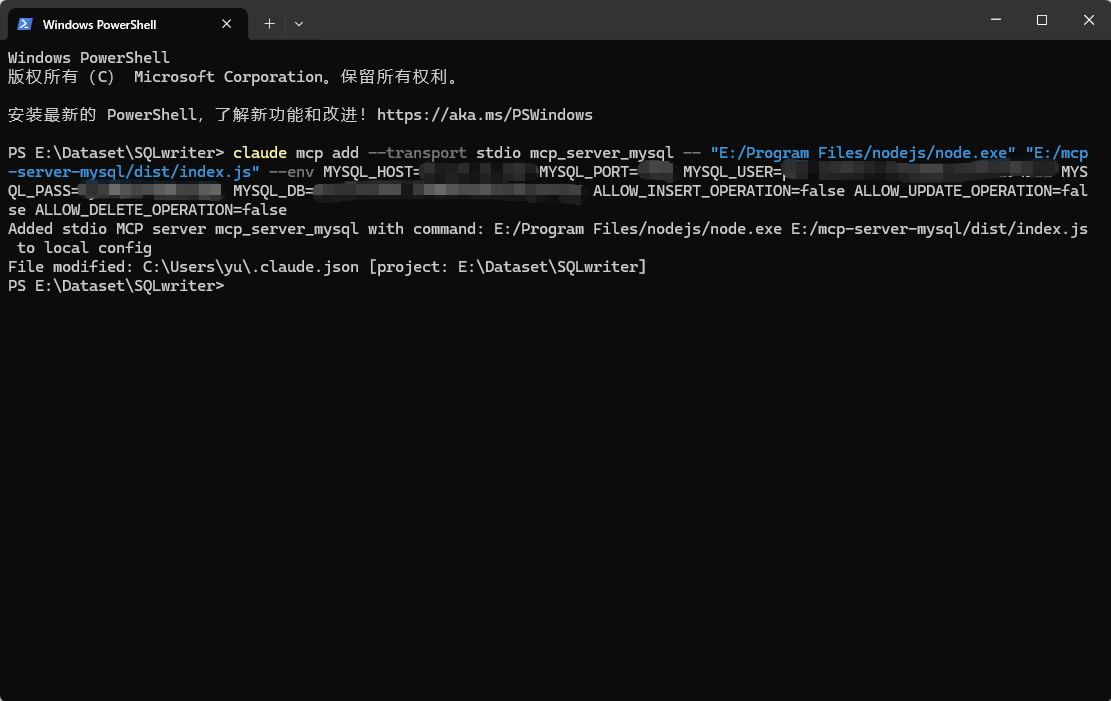The height and width of the screenshot is (701, 1111).
Task: Close the Windows PowerShell tab
Action: [227, 23]
